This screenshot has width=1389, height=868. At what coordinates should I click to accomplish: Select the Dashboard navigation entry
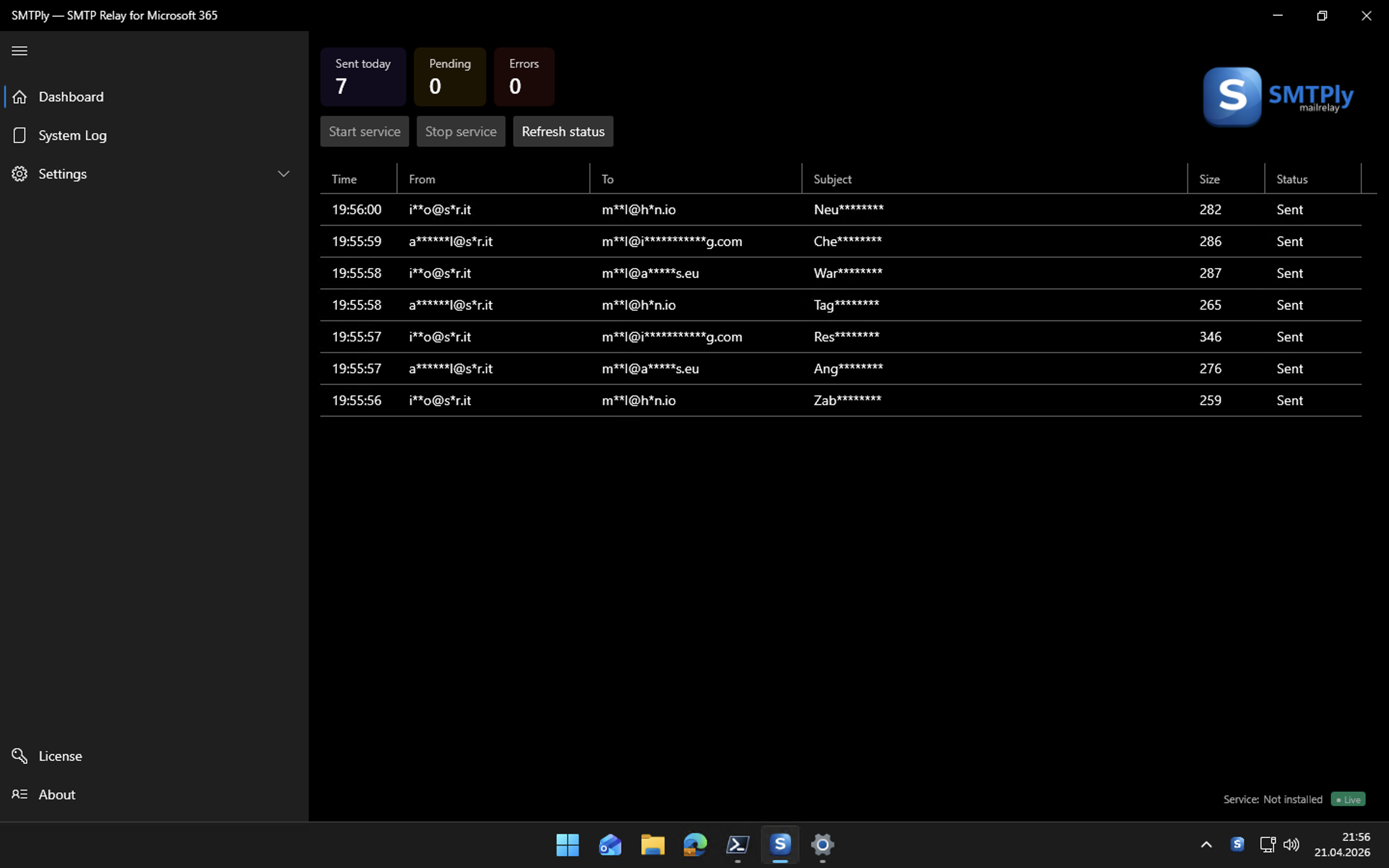click(71, 96)
